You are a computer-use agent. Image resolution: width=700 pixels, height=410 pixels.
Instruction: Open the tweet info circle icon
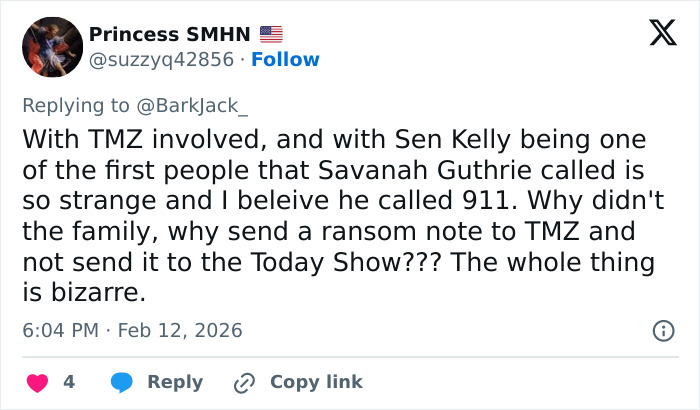(662, 330)
